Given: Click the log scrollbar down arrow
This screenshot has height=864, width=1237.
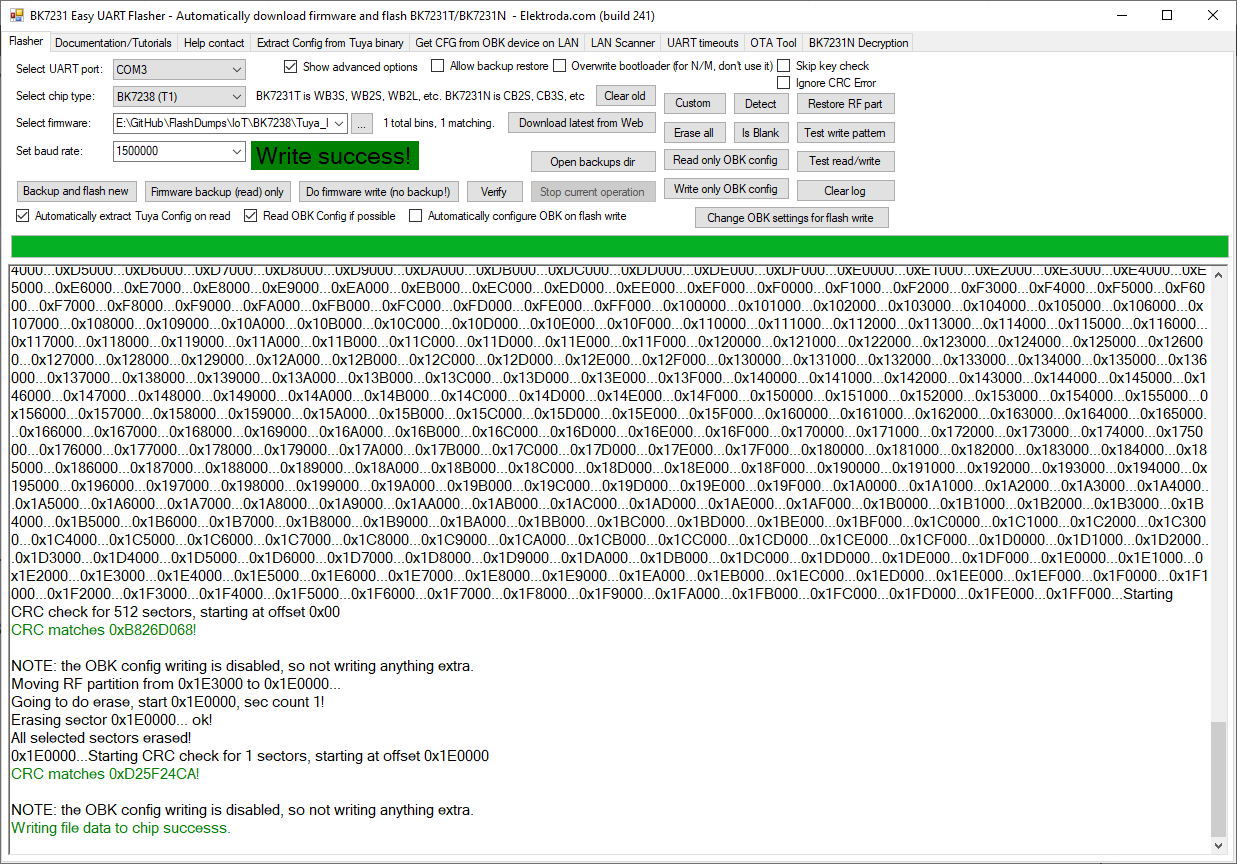Looking at the screenshot, I should [1218, 847].
